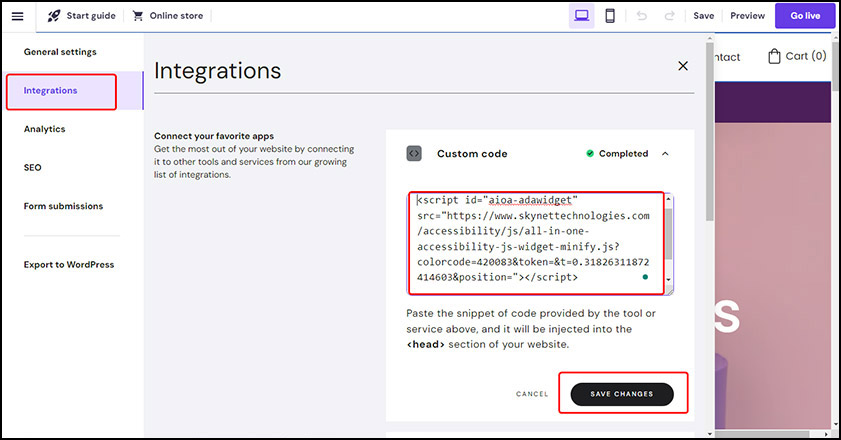
Task: Click the Online store cart icon
Action: point(138,16)
